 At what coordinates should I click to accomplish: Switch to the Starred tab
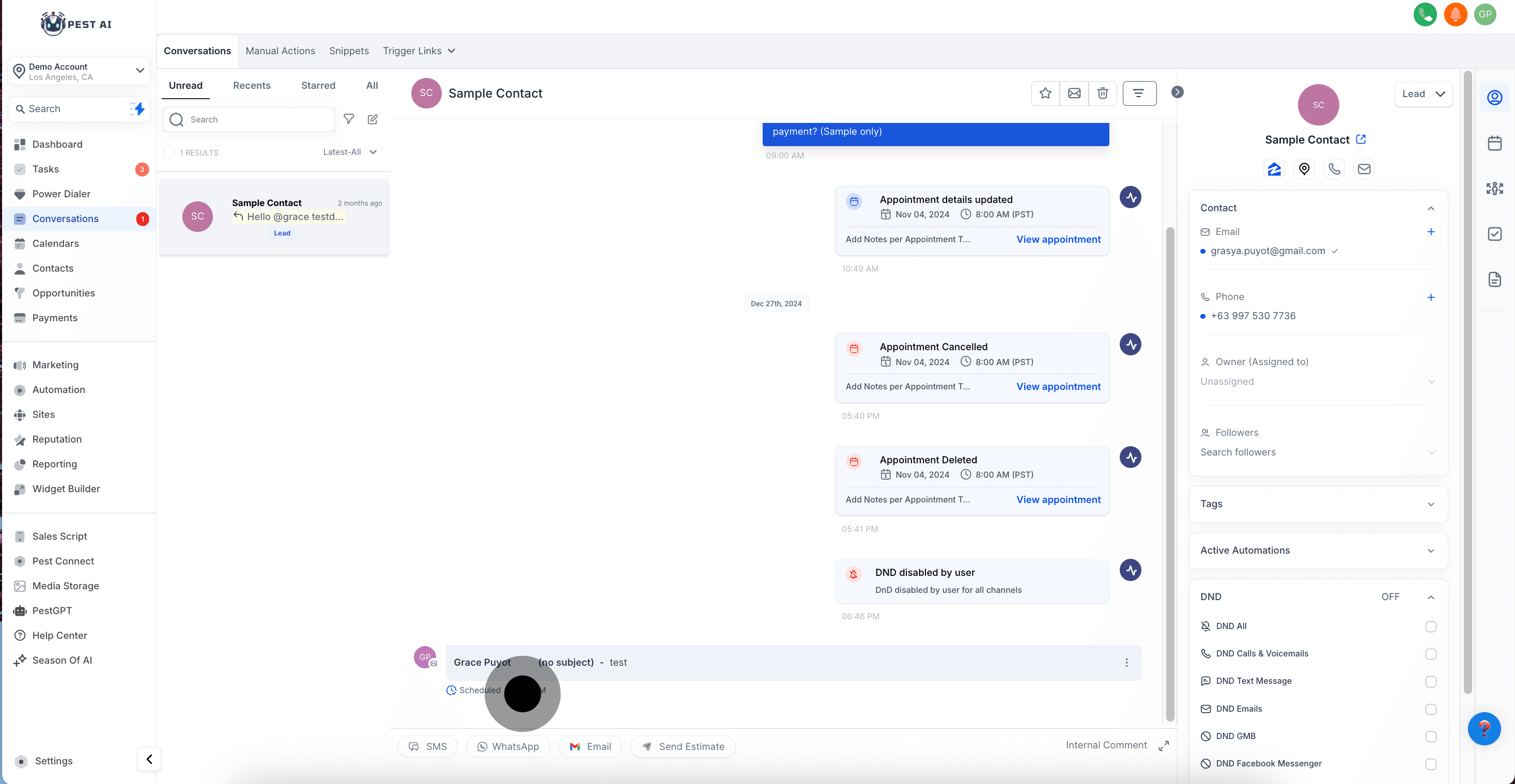click(x=318, y=86)
